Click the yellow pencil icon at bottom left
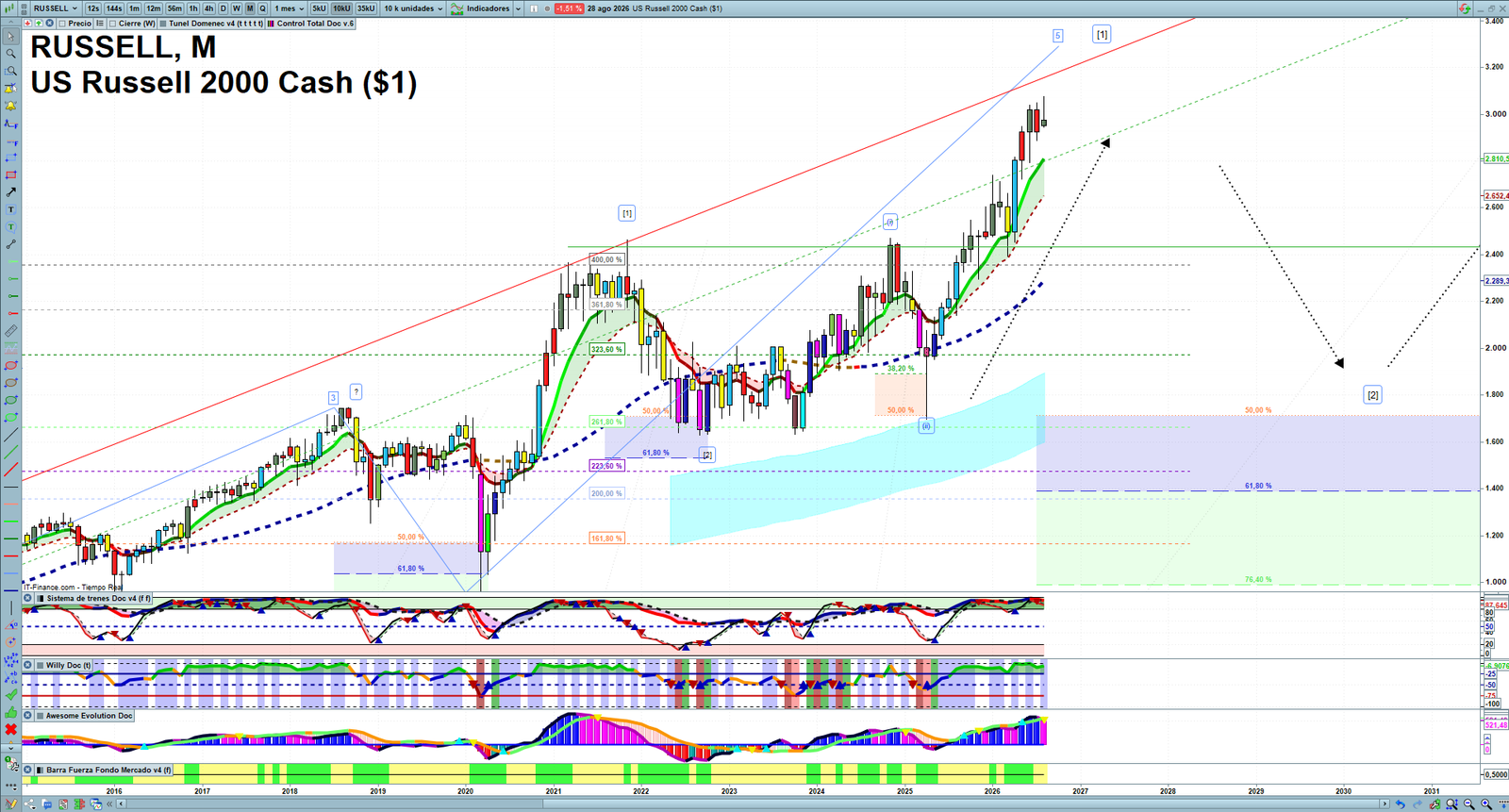Image resolution: width=1509 pixels, height=812 pixels. tap(11, 804)
